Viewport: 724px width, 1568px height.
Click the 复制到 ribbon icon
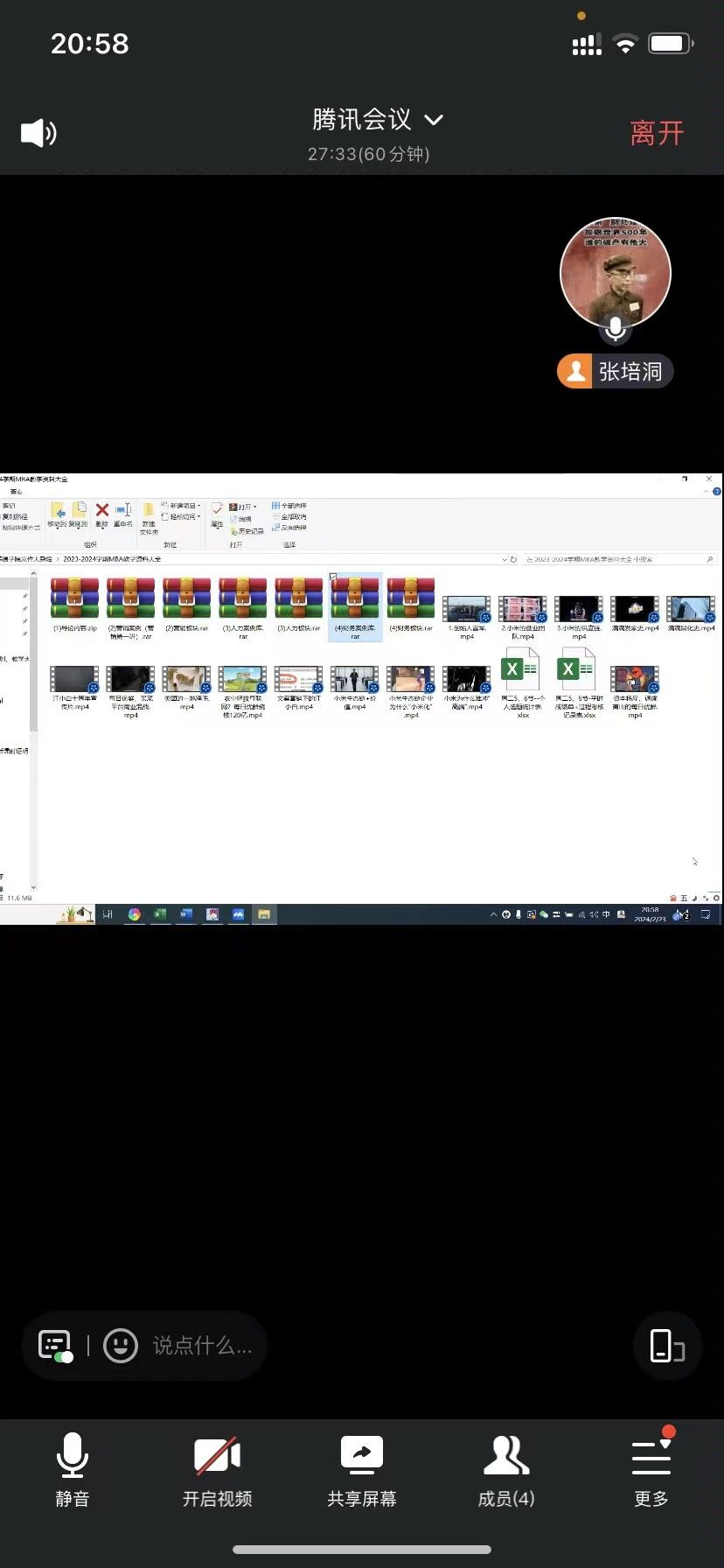79,515
